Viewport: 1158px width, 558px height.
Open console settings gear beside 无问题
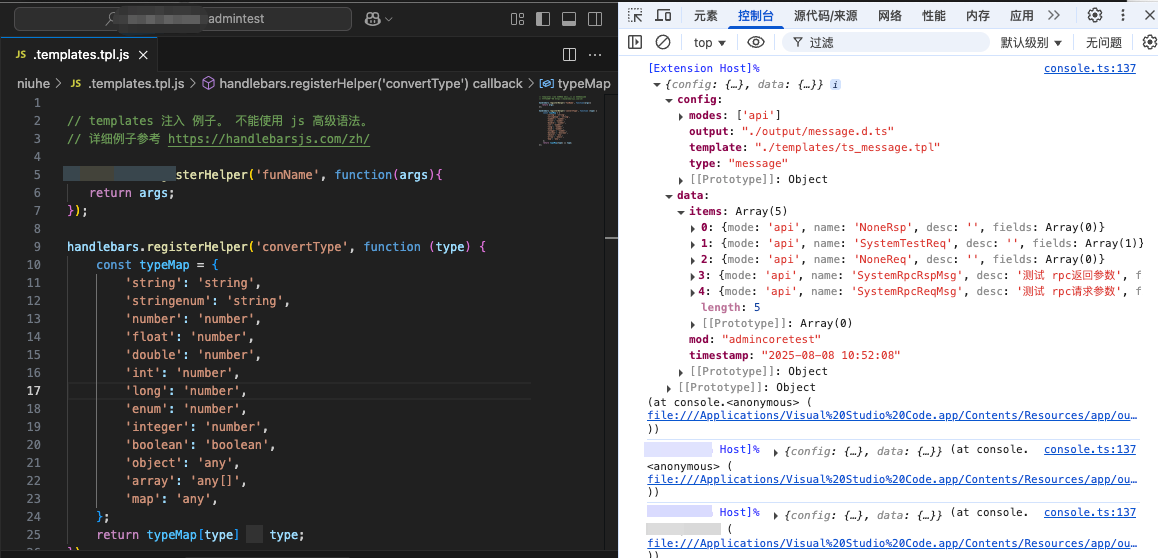coord(1149,42)
